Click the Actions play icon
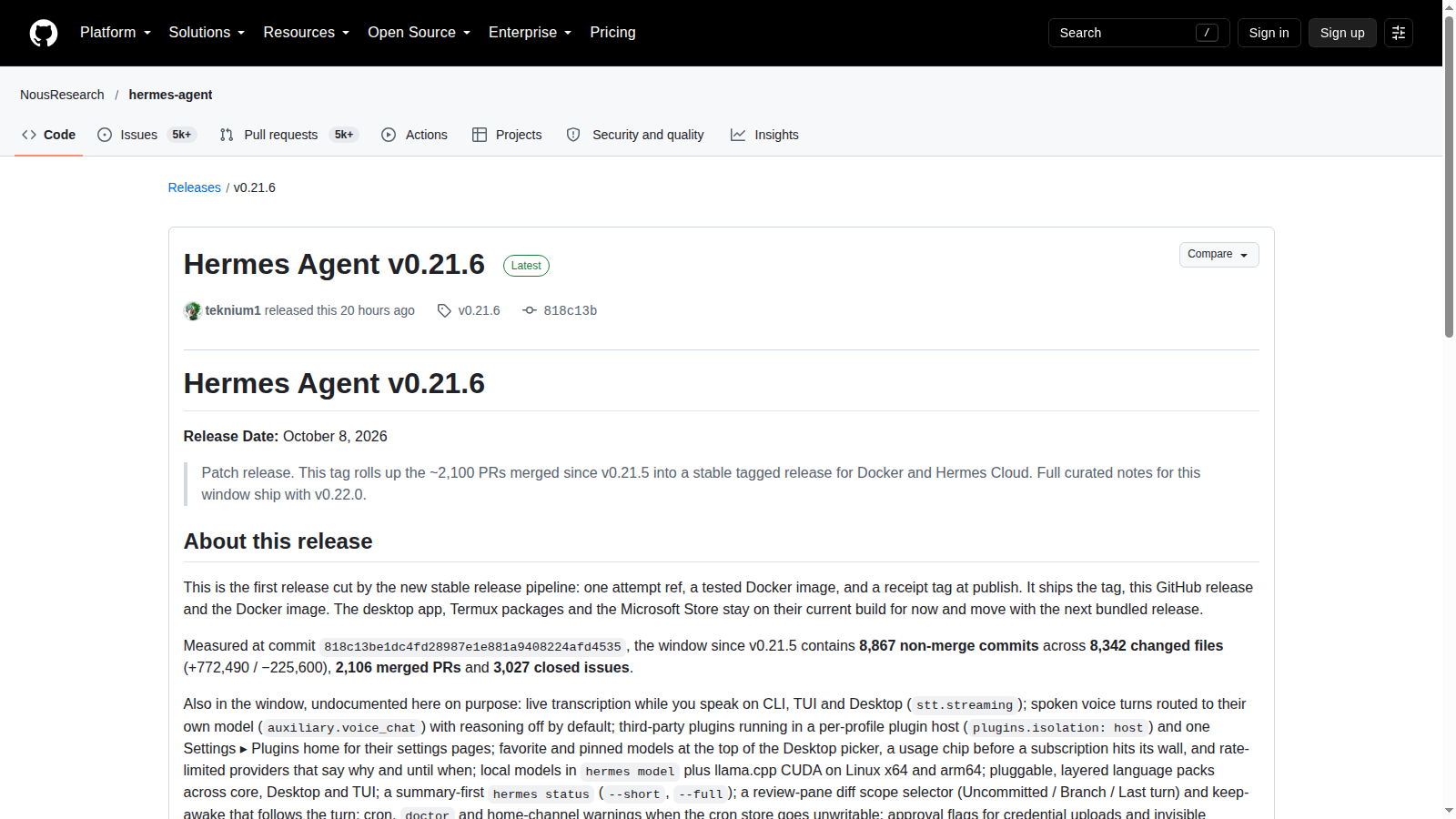 click(389, 135)
